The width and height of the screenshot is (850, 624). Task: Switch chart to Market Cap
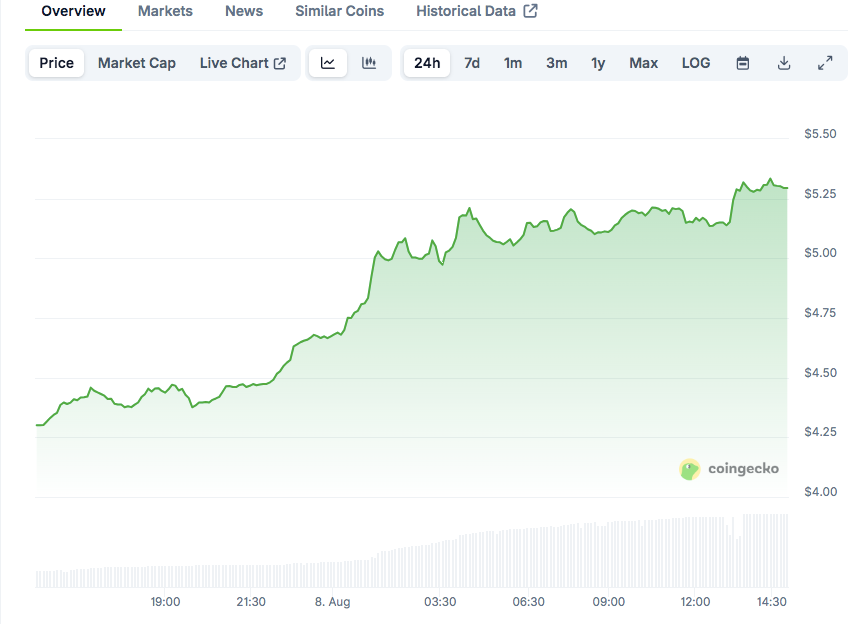coord(136,63)
